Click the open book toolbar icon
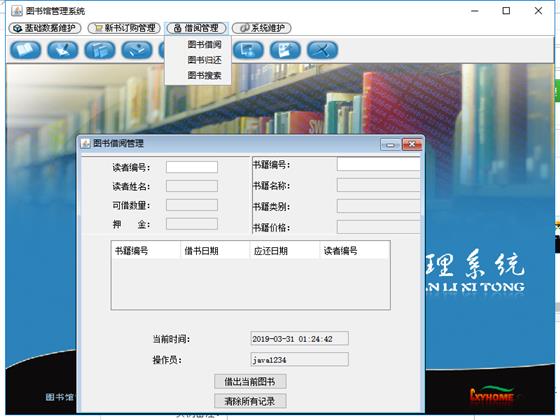This screenshot has height=420, width=560. coord(26,50)
